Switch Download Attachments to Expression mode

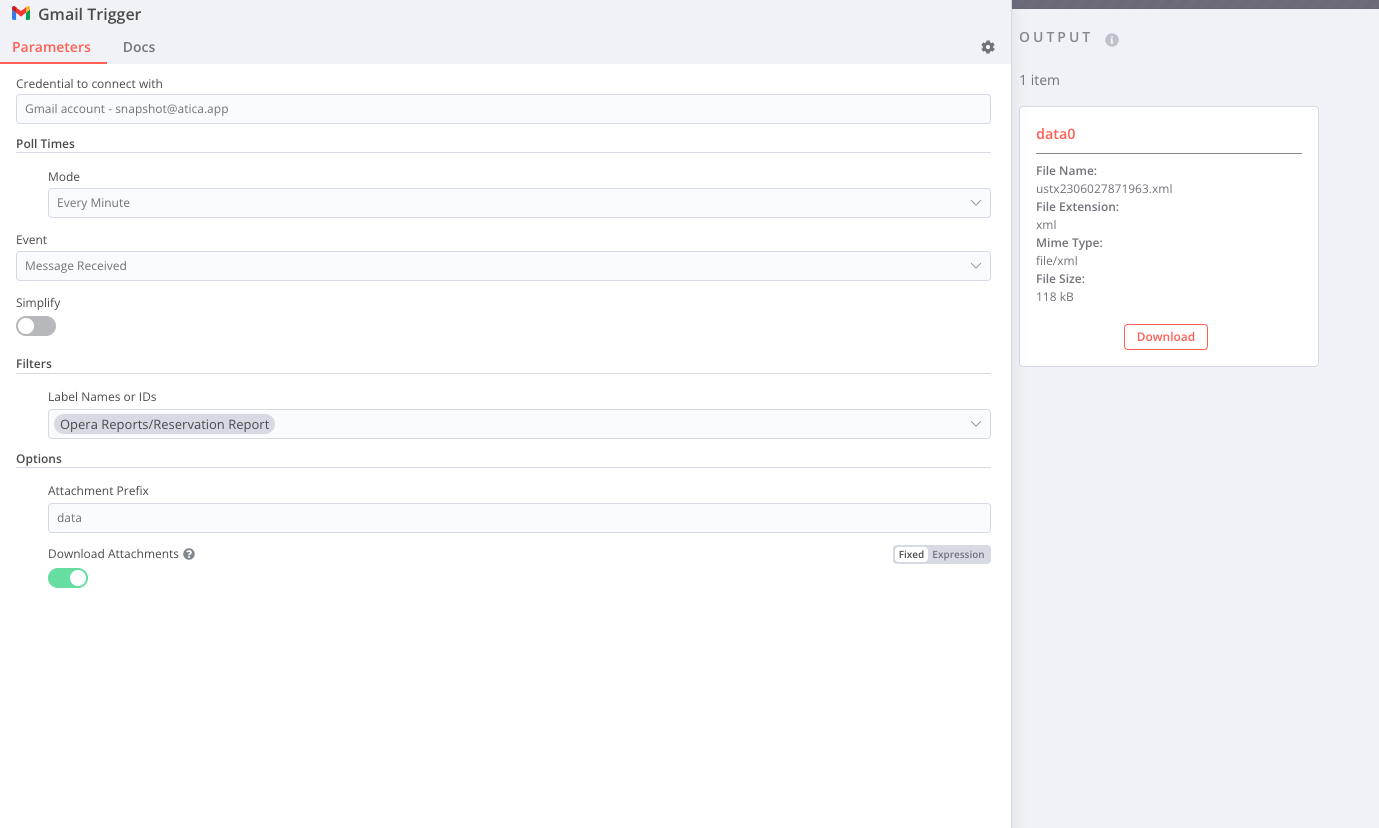tap(958, 555)
